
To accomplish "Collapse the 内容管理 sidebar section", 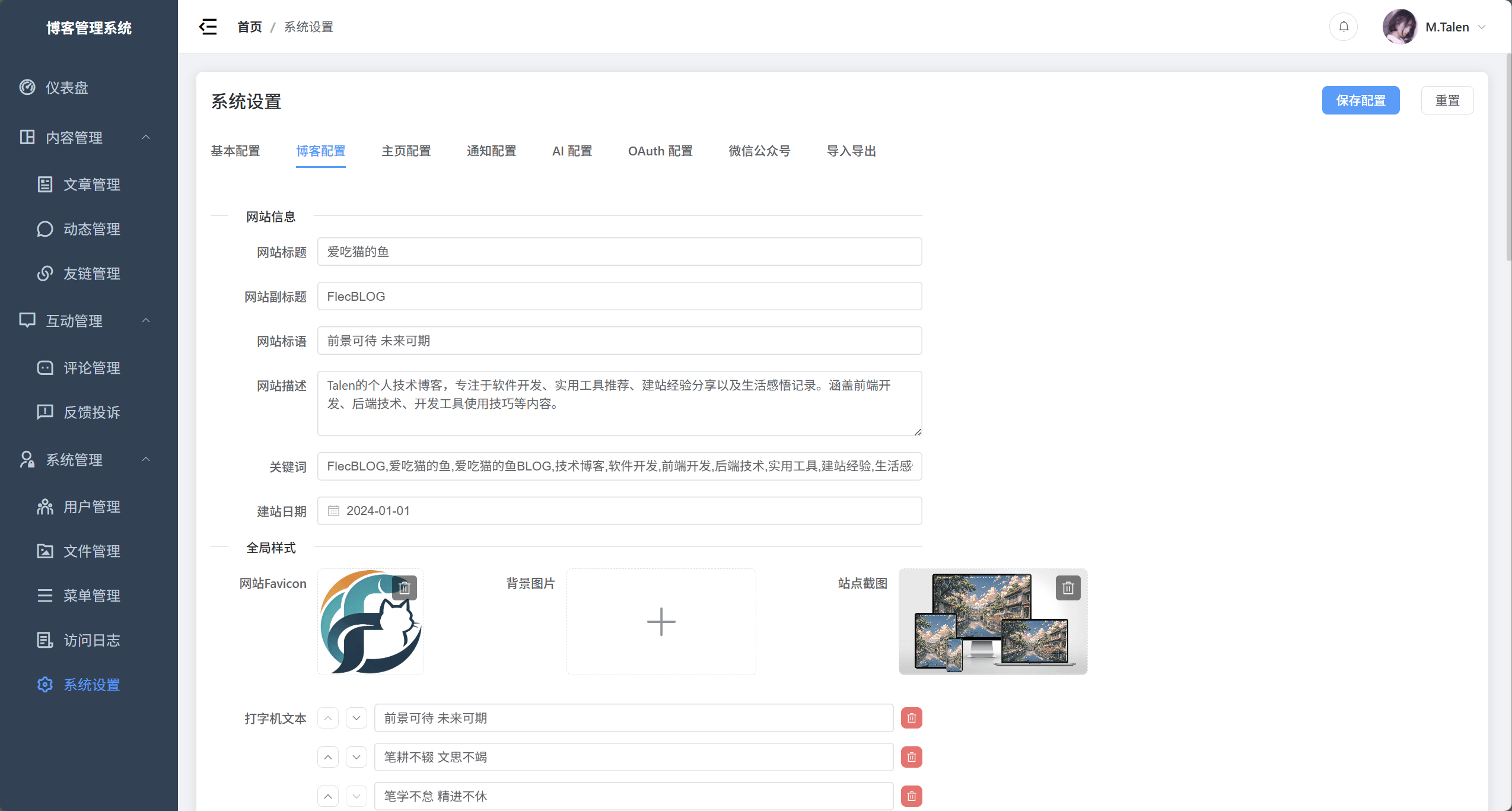I will [x=147, y=137].
